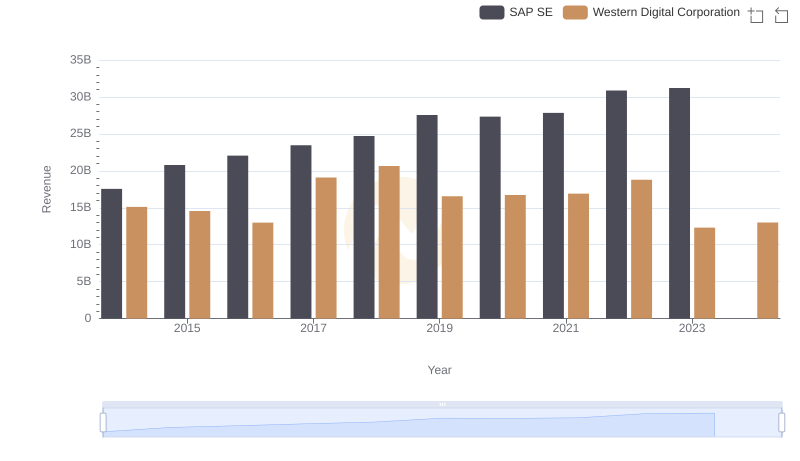Click the Year axis title
The width and height of the screenshot is (800, 461).
pyautogui.click(x=439, y=370)
